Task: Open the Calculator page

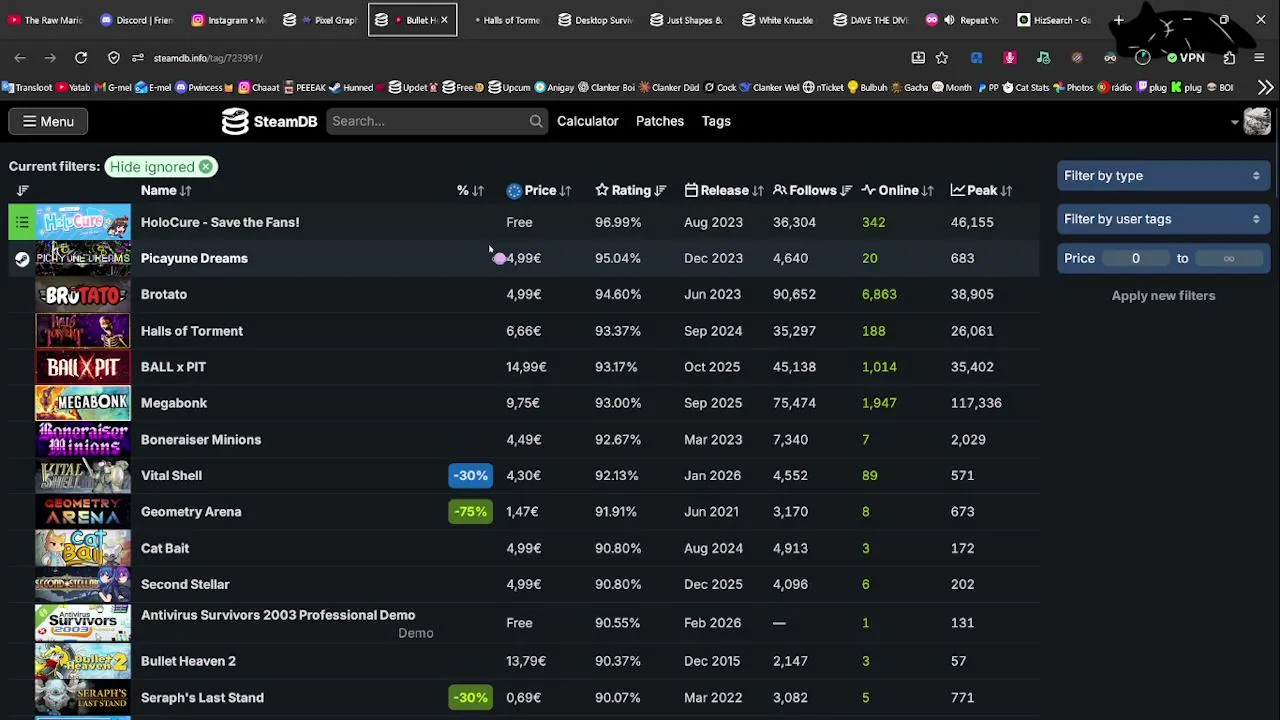Action: [x=588, y=122]
